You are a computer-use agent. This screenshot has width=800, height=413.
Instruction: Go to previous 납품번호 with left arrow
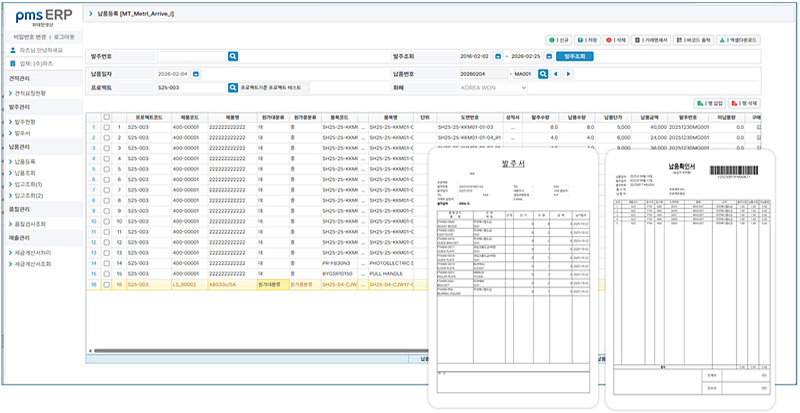click(x=556, y=74)
